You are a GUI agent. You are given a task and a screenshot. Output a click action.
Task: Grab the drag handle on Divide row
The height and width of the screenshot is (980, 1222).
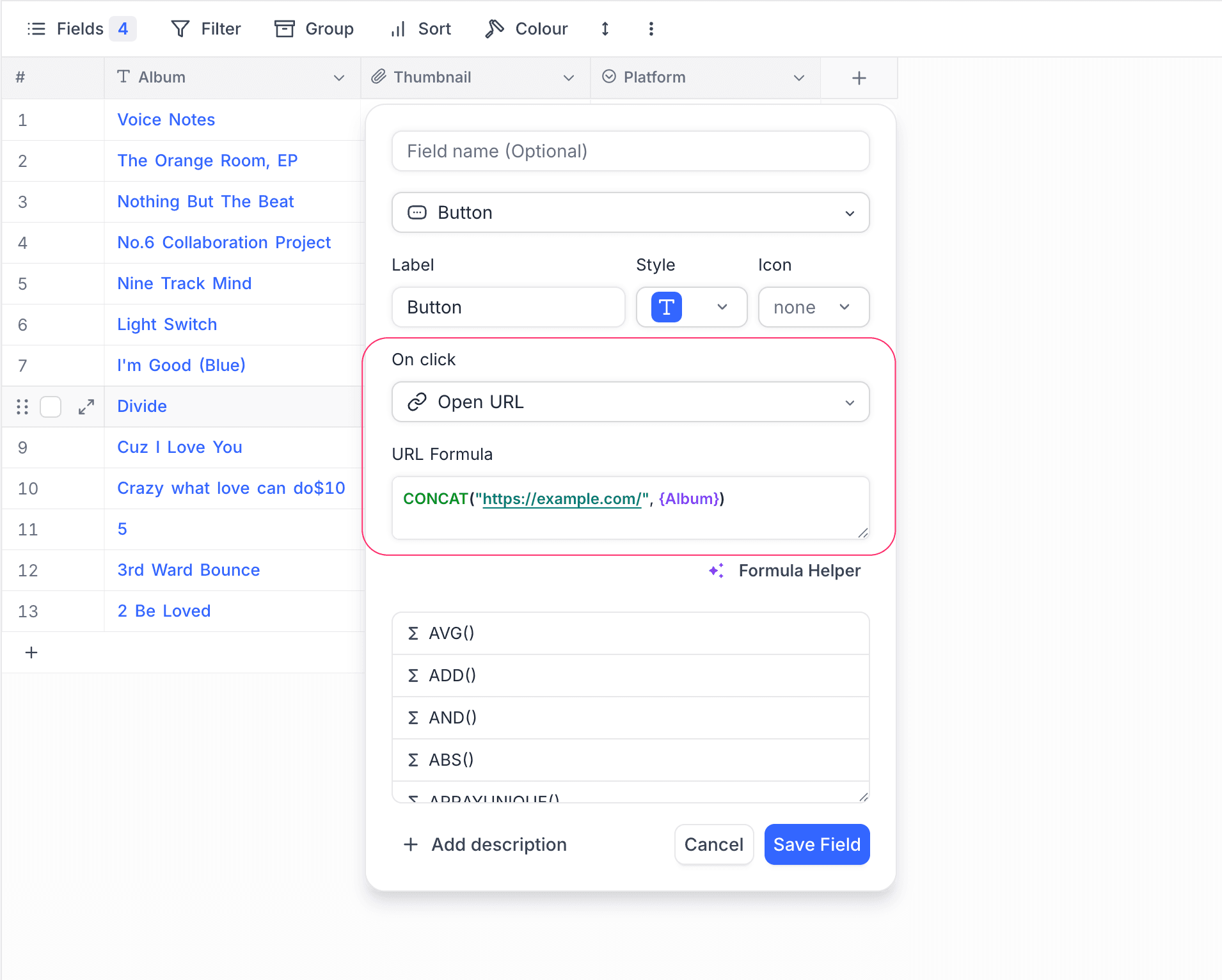[x=22, y=407]
